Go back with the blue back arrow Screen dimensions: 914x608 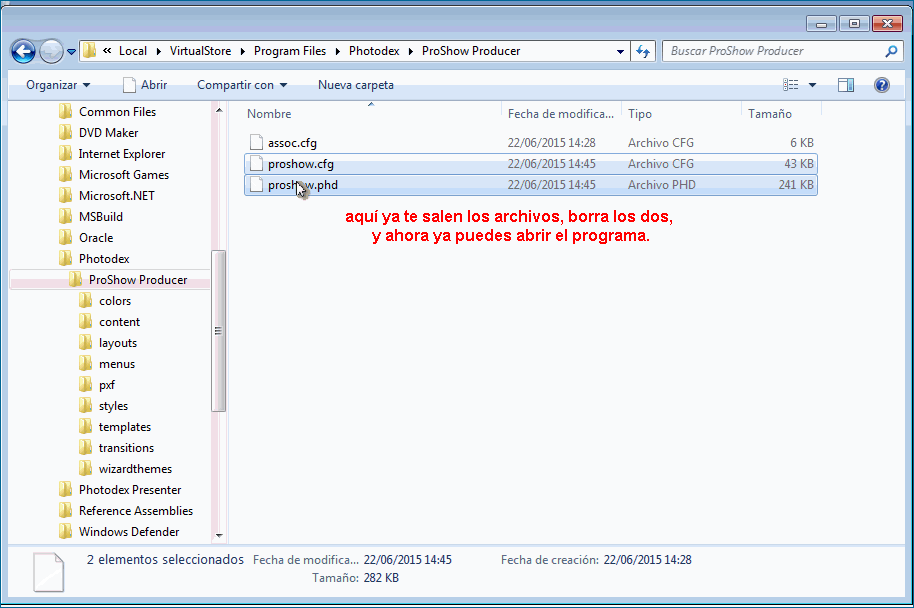[23, 51]
